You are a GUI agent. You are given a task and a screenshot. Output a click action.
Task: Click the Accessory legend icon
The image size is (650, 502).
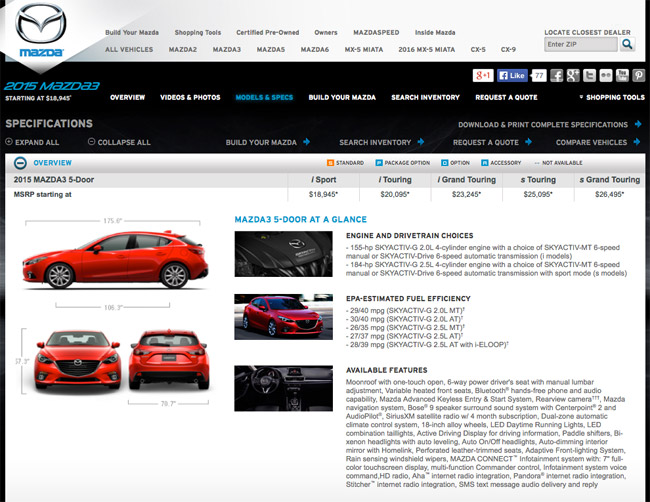[485, 163]
